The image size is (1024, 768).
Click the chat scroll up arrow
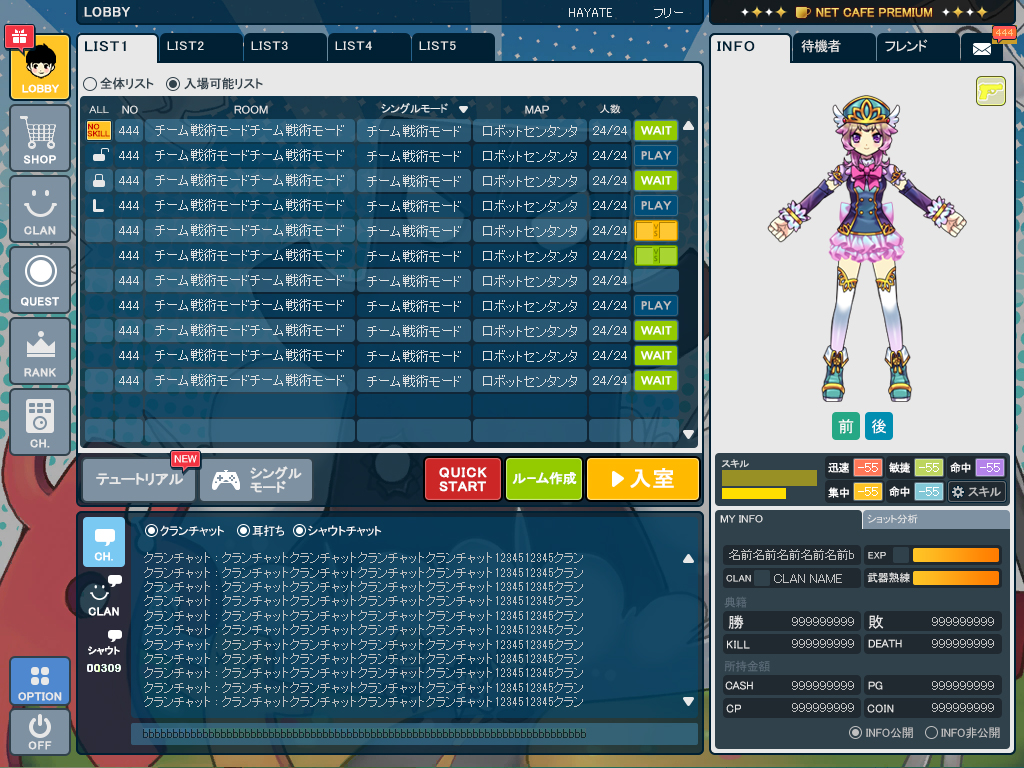click(x=688, y=559)
